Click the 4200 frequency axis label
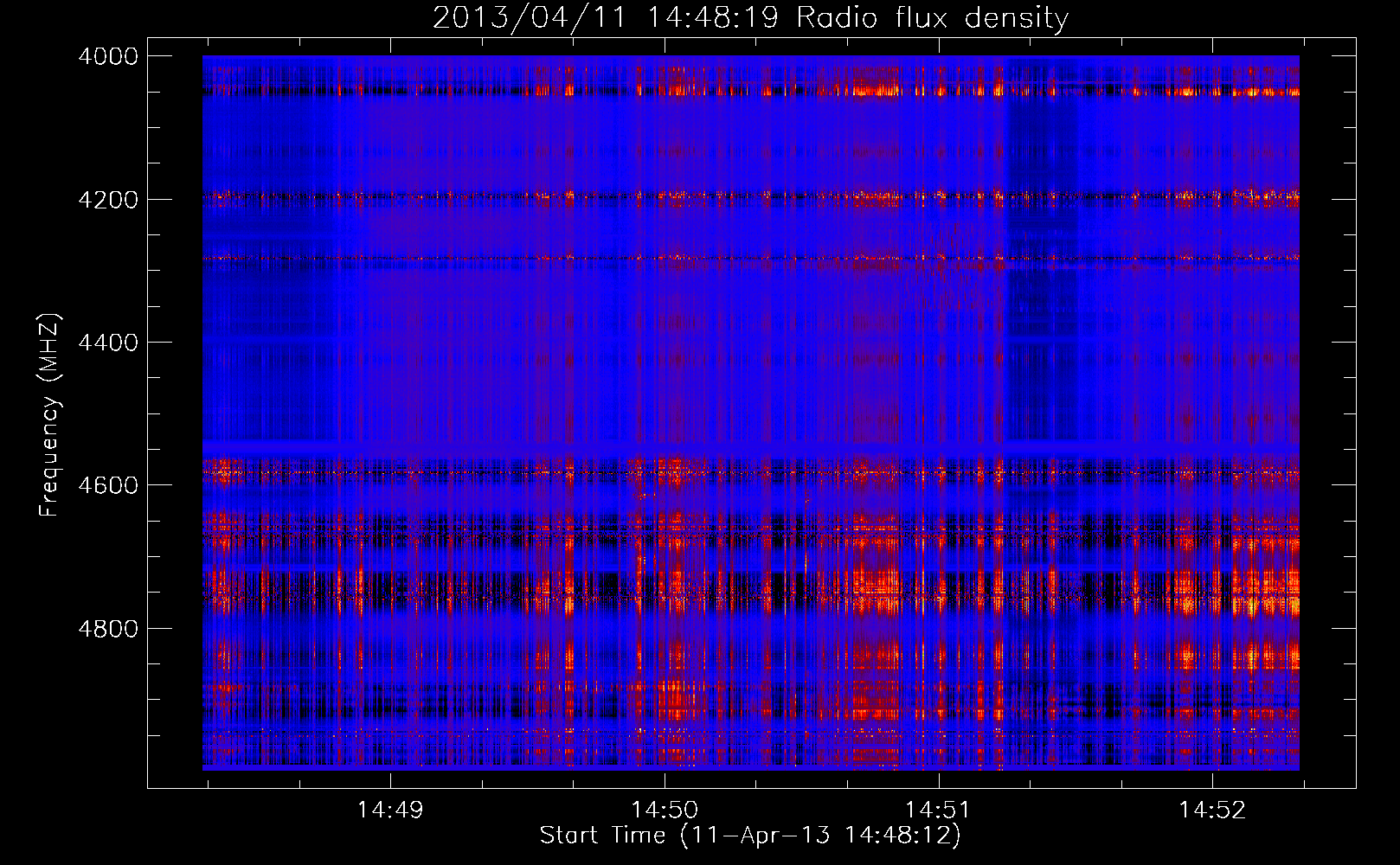Viewport: 1400px width, 865px height. [108, 200]
